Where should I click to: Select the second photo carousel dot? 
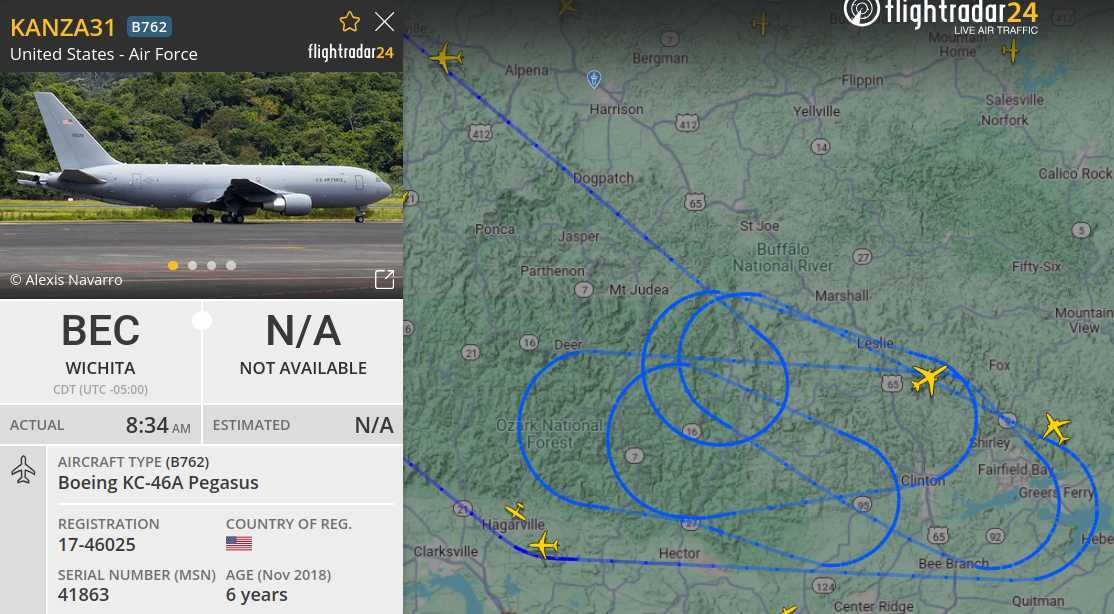click(192, 265)
